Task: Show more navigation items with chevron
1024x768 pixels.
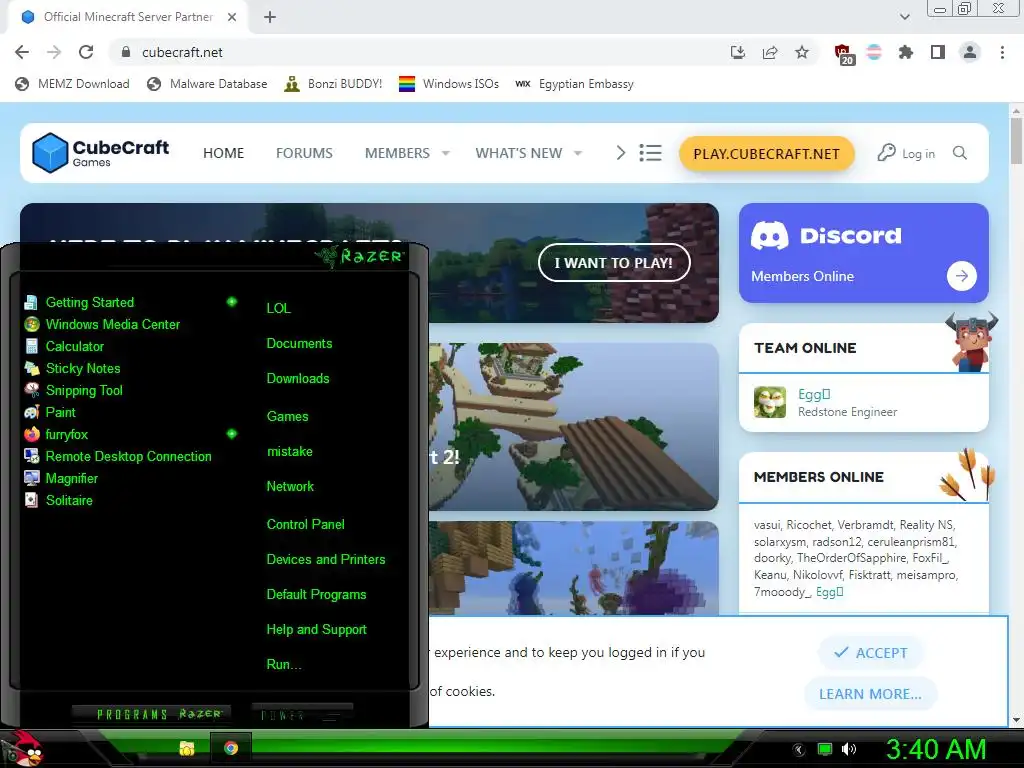Action: [620, 153]
